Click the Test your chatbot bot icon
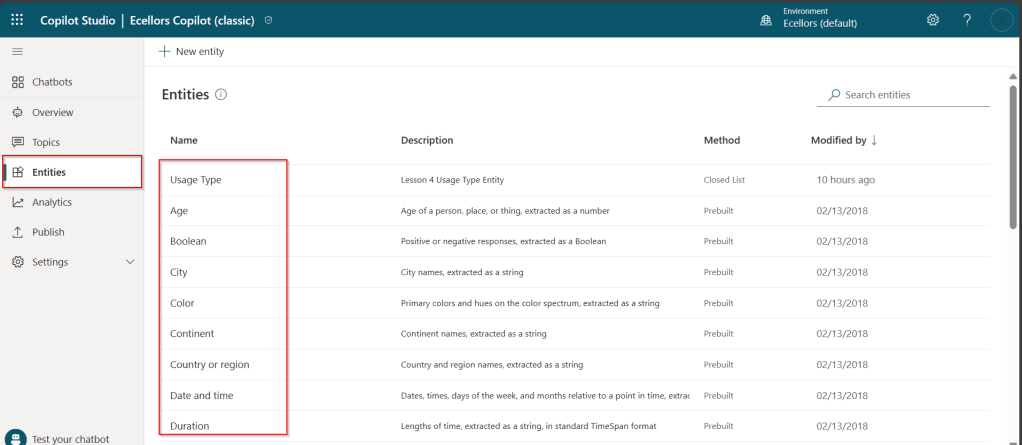This screenshot has height=445, width=1022. point(17,438)
